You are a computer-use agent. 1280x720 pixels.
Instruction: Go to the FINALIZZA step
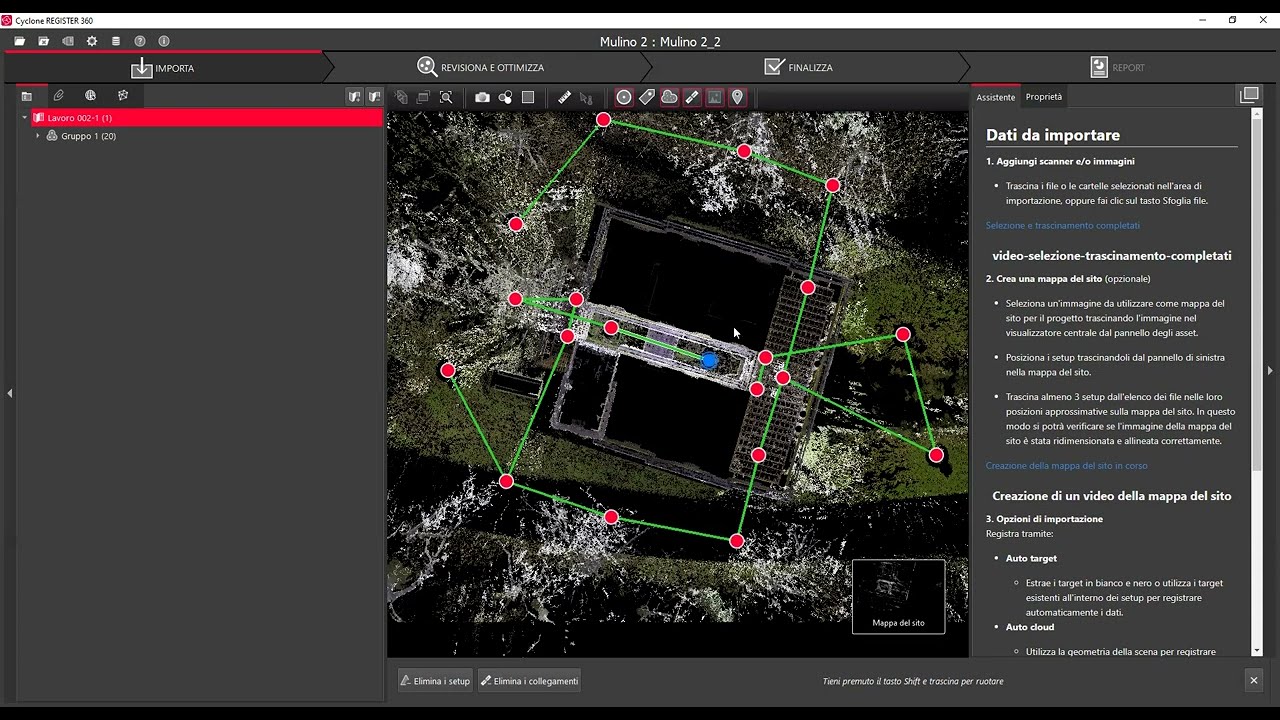pyautogui.click(x=798, y=68)
